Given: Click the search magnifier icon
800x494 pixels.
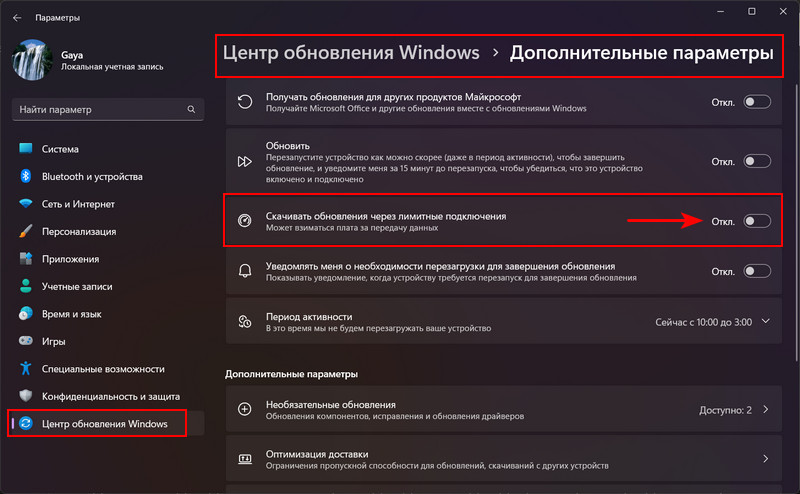Looking at the screenshot, I should tap(191, 109).
